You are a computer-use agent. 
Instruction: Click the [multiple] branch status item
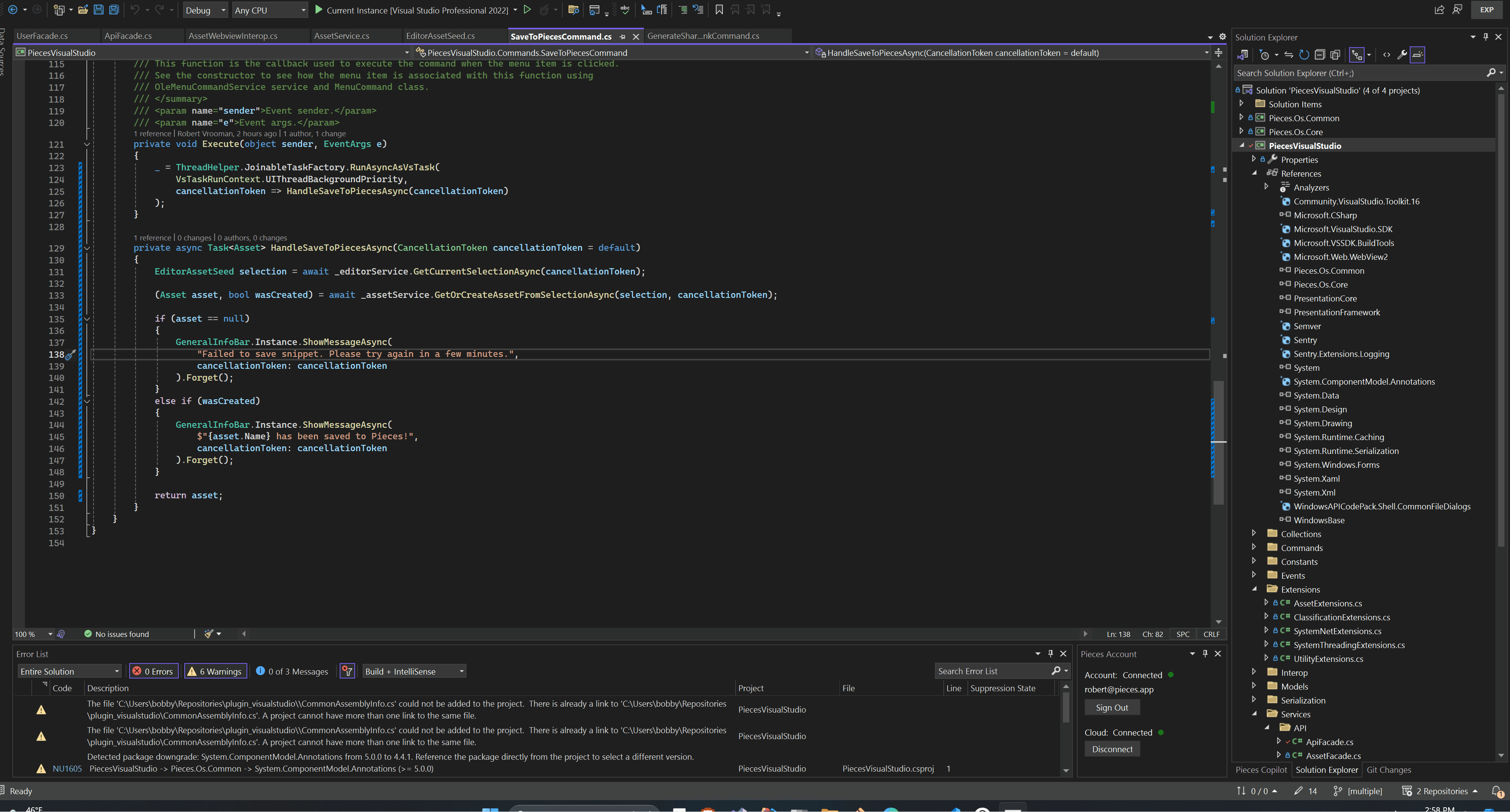click(x=1357, y=791)
